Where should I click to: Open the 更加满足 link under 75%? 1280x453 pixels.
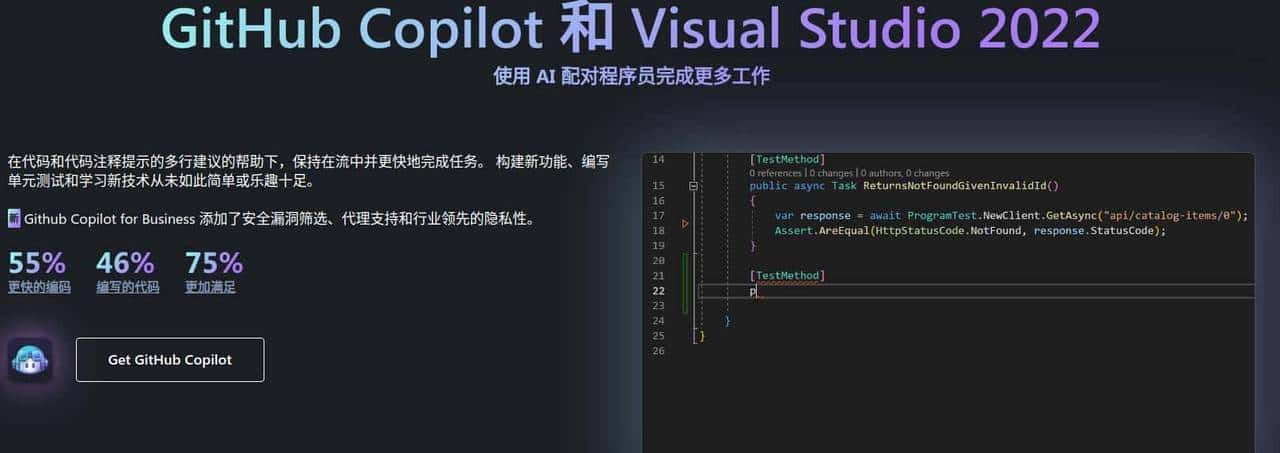click(210, 288)
